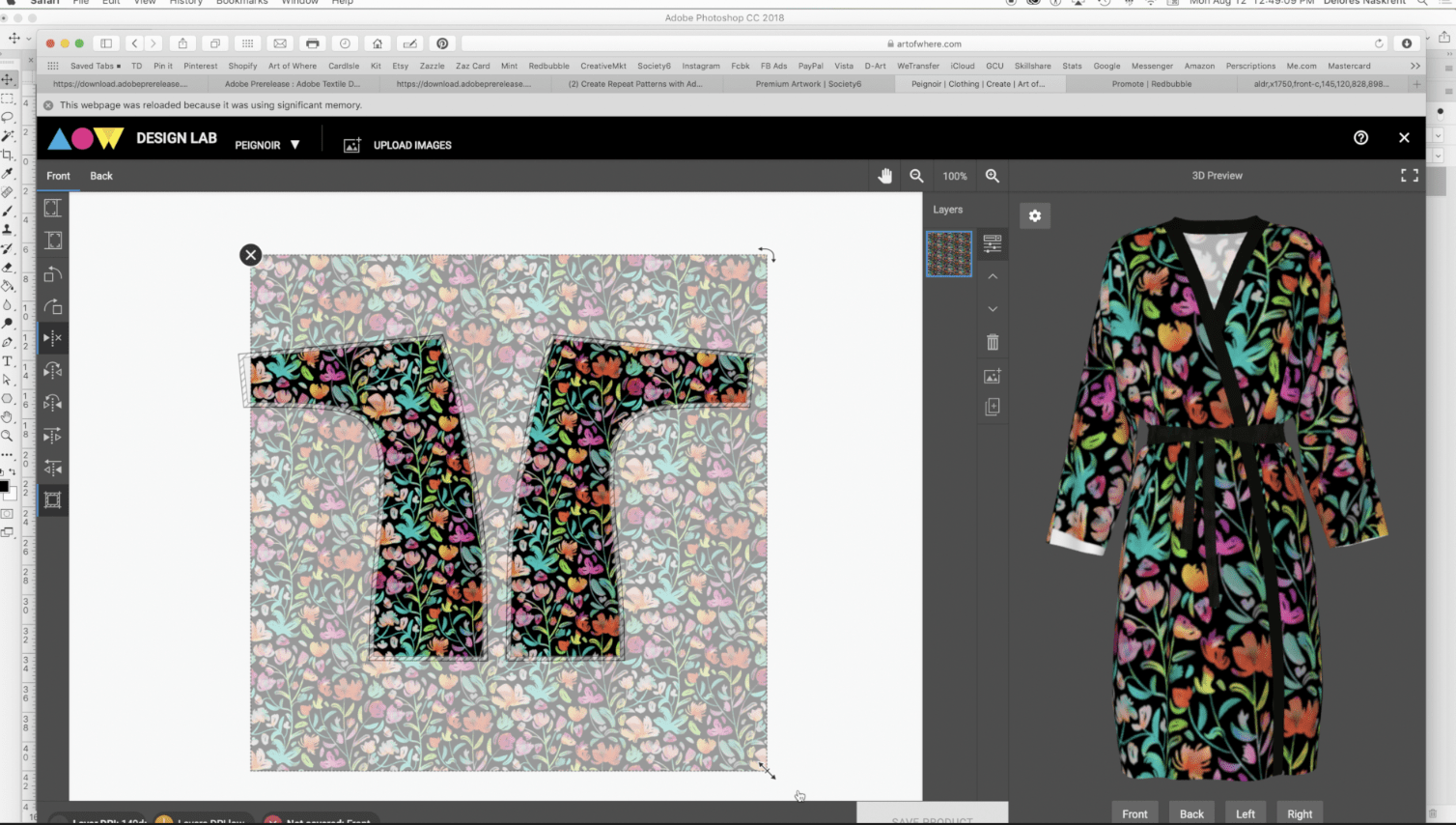Screen dimensions: 1456x825
Task: Move layer up with the chevron
Action: 993,276
